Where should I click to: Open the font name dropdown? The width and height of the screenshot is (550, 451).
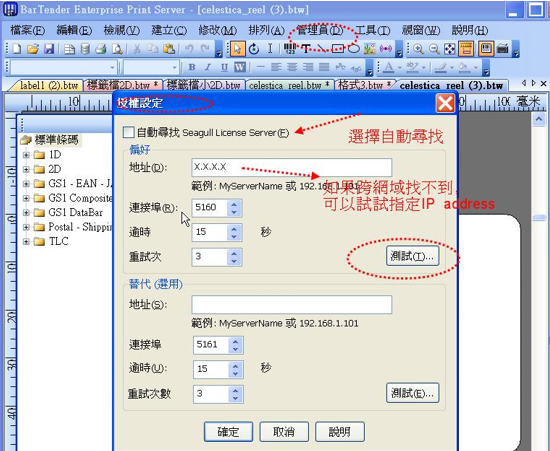[112, 67]
